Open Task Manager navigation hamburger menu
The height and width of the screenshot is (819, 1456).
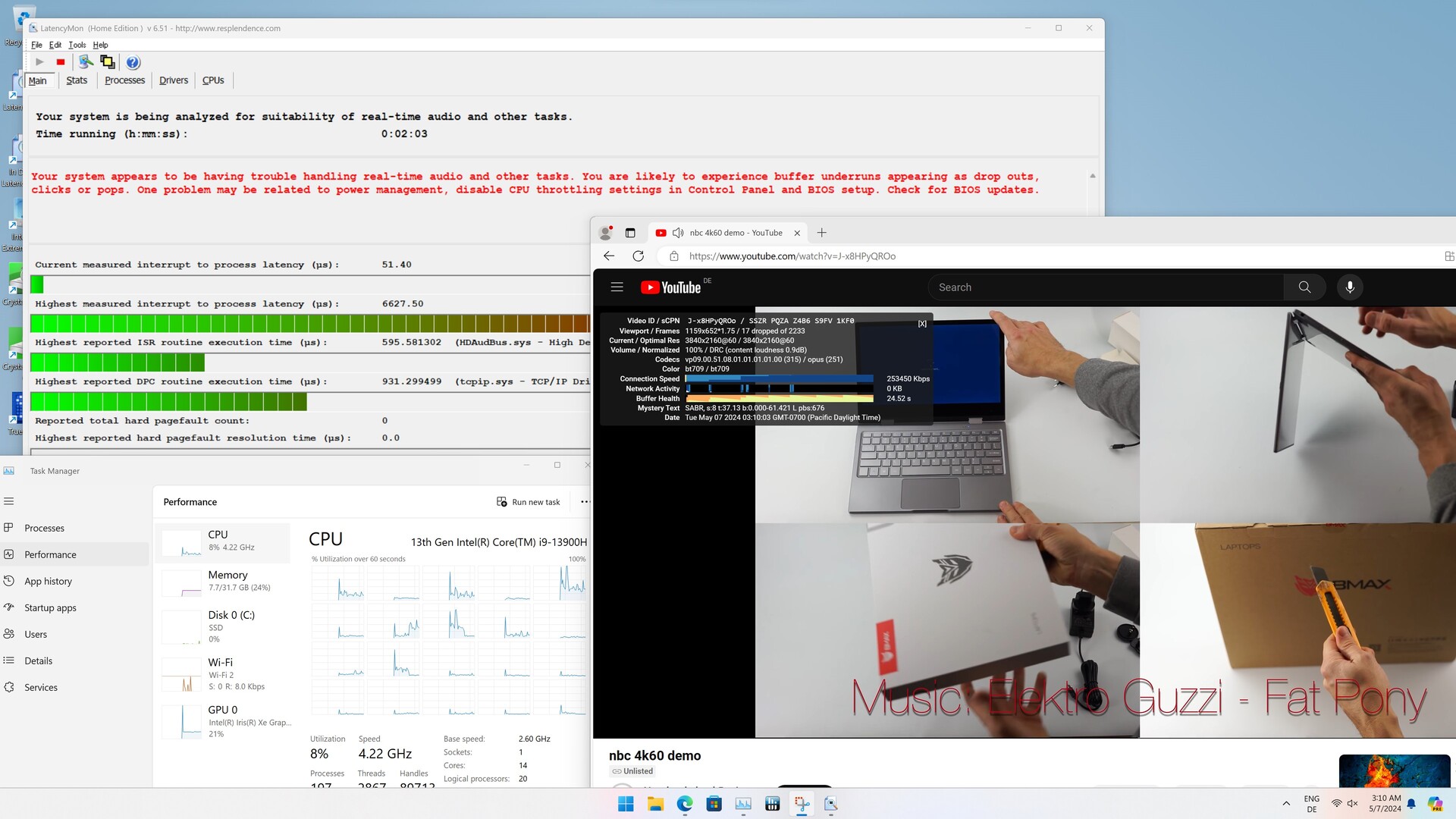pos(9,501)
